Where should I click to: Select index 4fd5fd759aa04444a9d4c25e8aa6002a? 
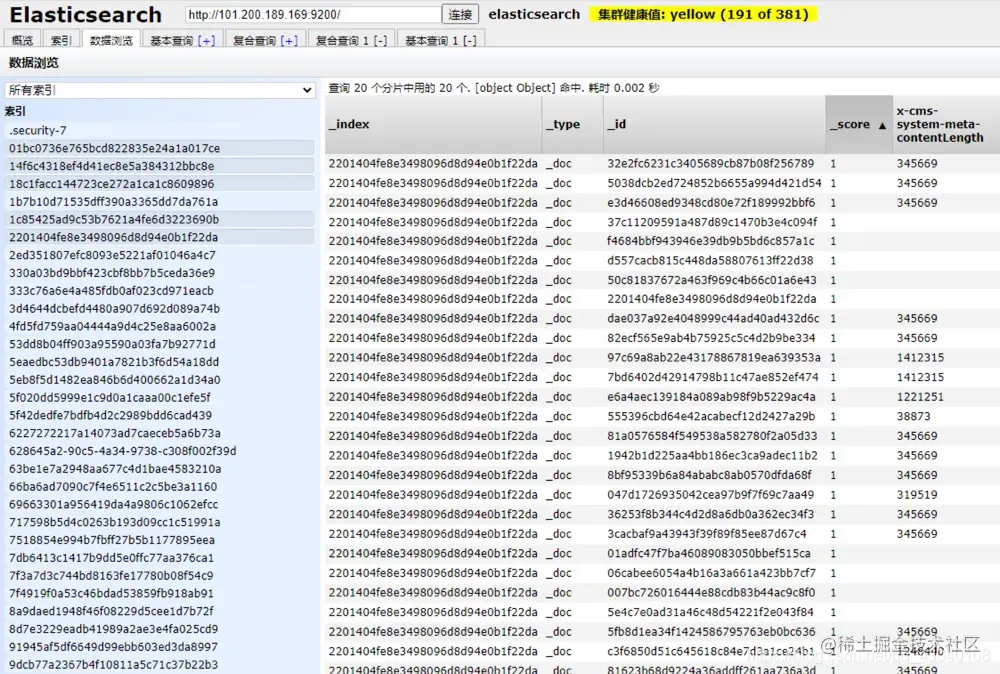coord(159,326)
